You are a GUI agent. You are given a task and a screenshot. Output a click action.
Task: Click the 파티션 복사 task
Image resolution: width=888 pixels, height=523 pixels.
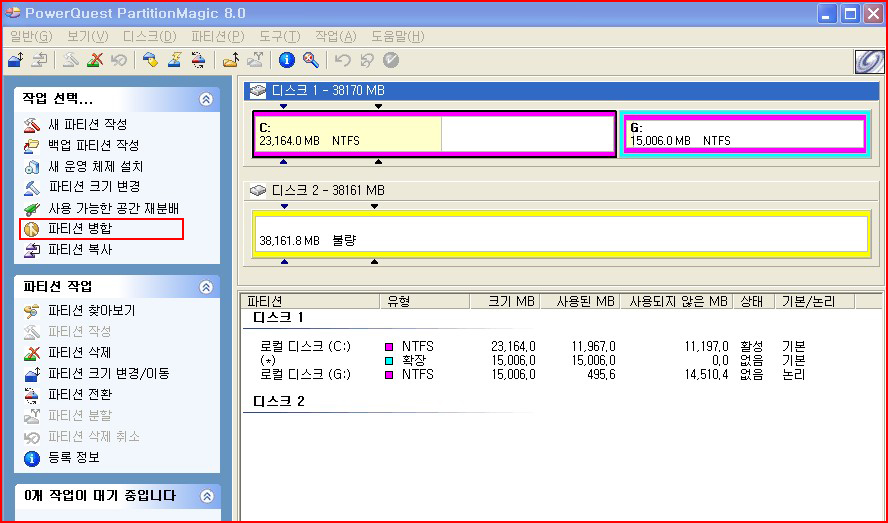(x=80, y=249)
